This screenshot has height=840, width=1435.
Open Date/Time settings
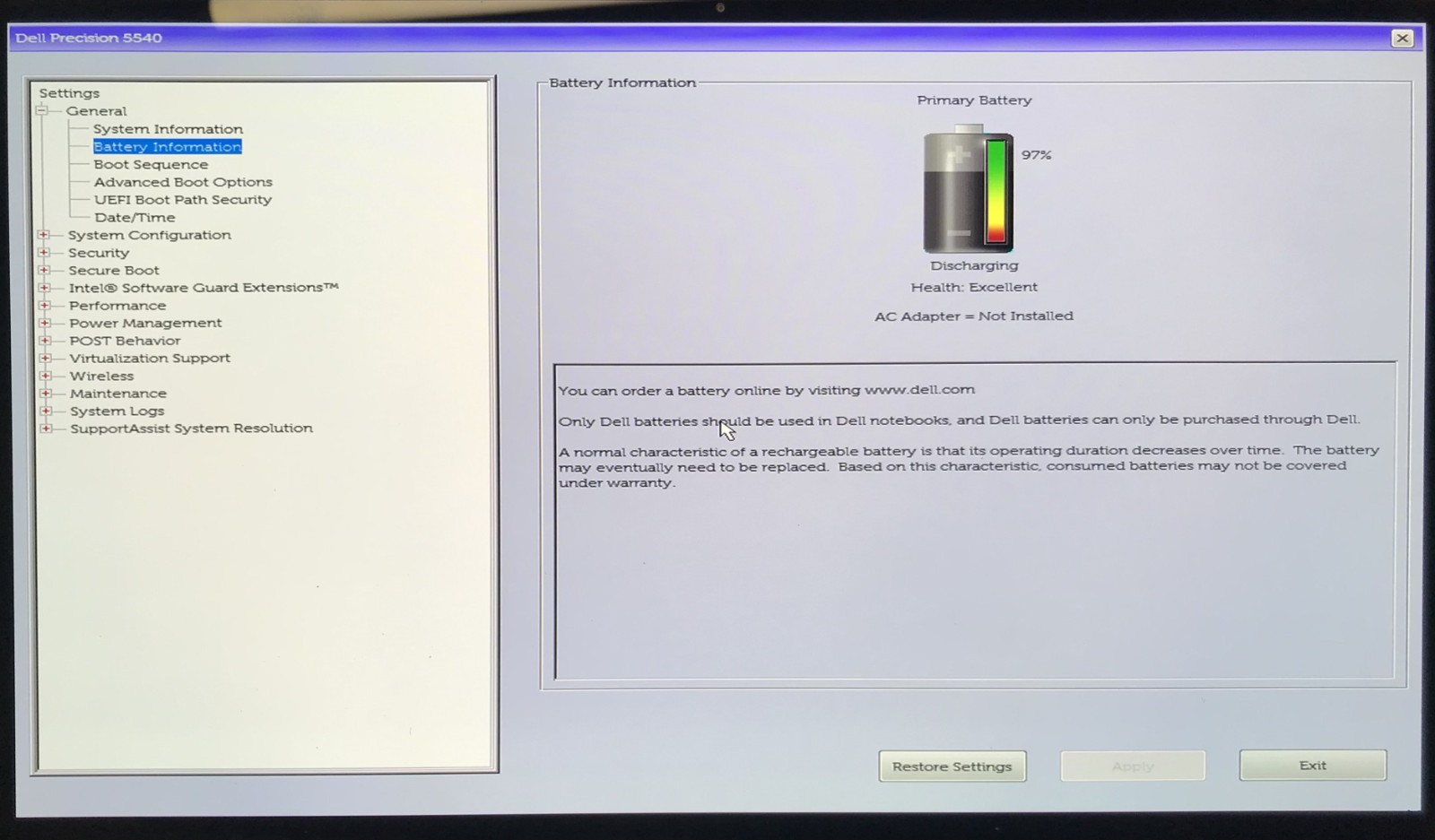pyautogui.click(x=135, y=218)
